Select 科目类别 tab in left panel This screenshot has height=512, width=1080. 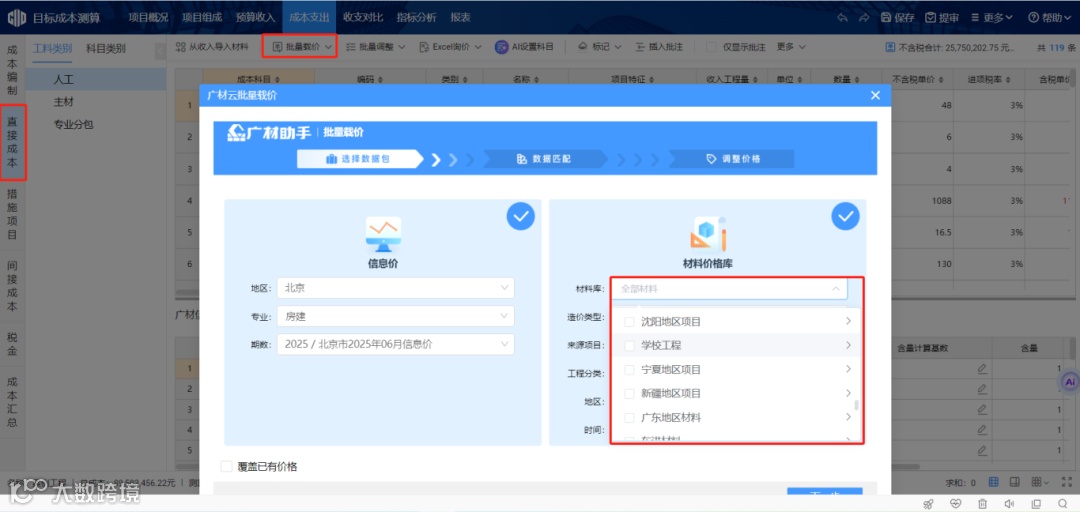click(x=105, y=48)
